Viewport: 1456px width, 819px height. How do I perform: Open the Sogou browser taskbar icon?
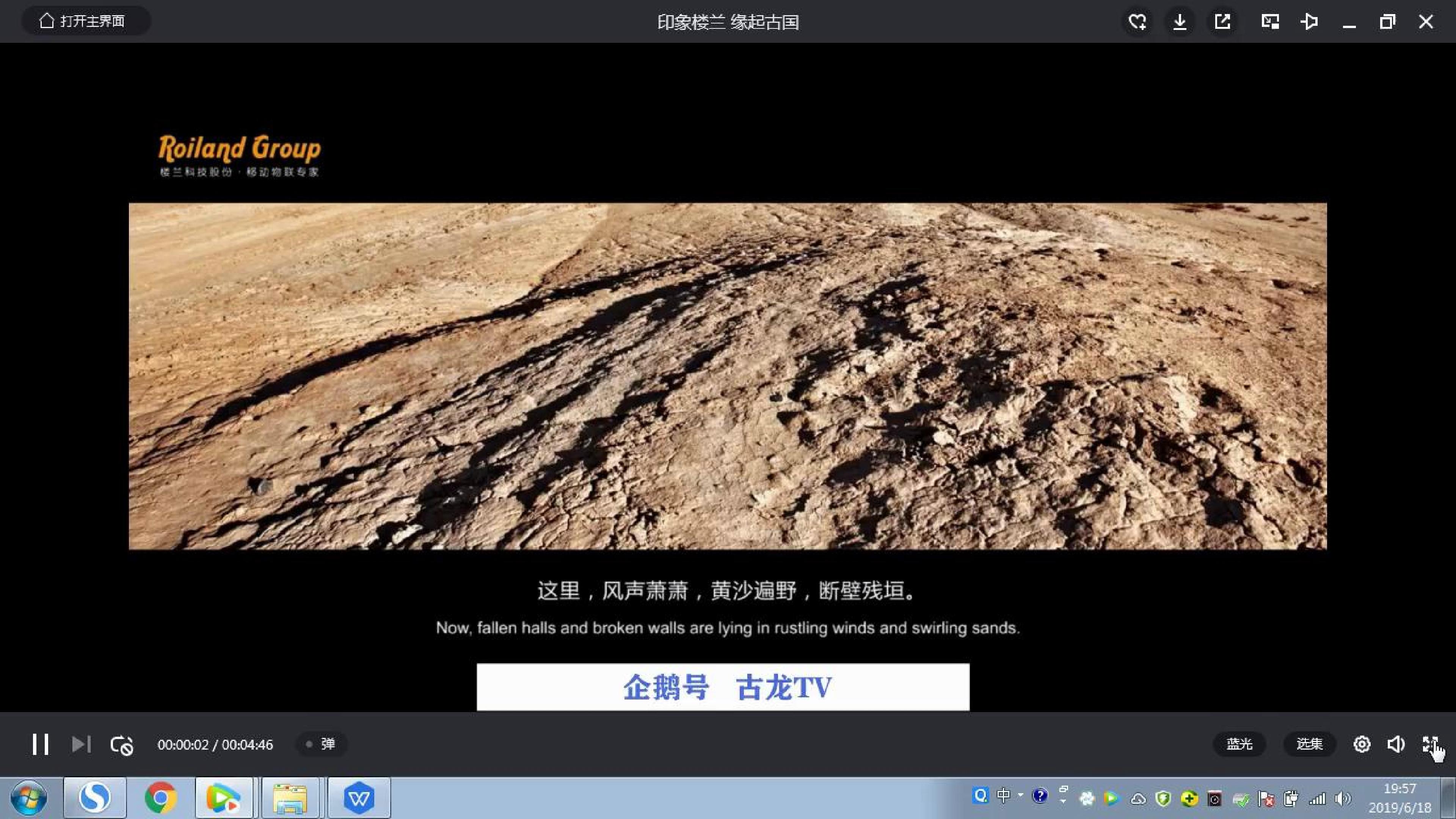click(94, 797)
